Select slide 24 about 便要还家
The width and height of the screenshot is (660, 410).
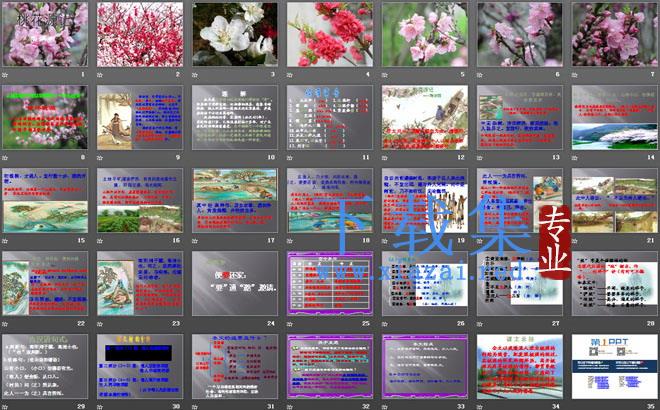coord(235,283)
